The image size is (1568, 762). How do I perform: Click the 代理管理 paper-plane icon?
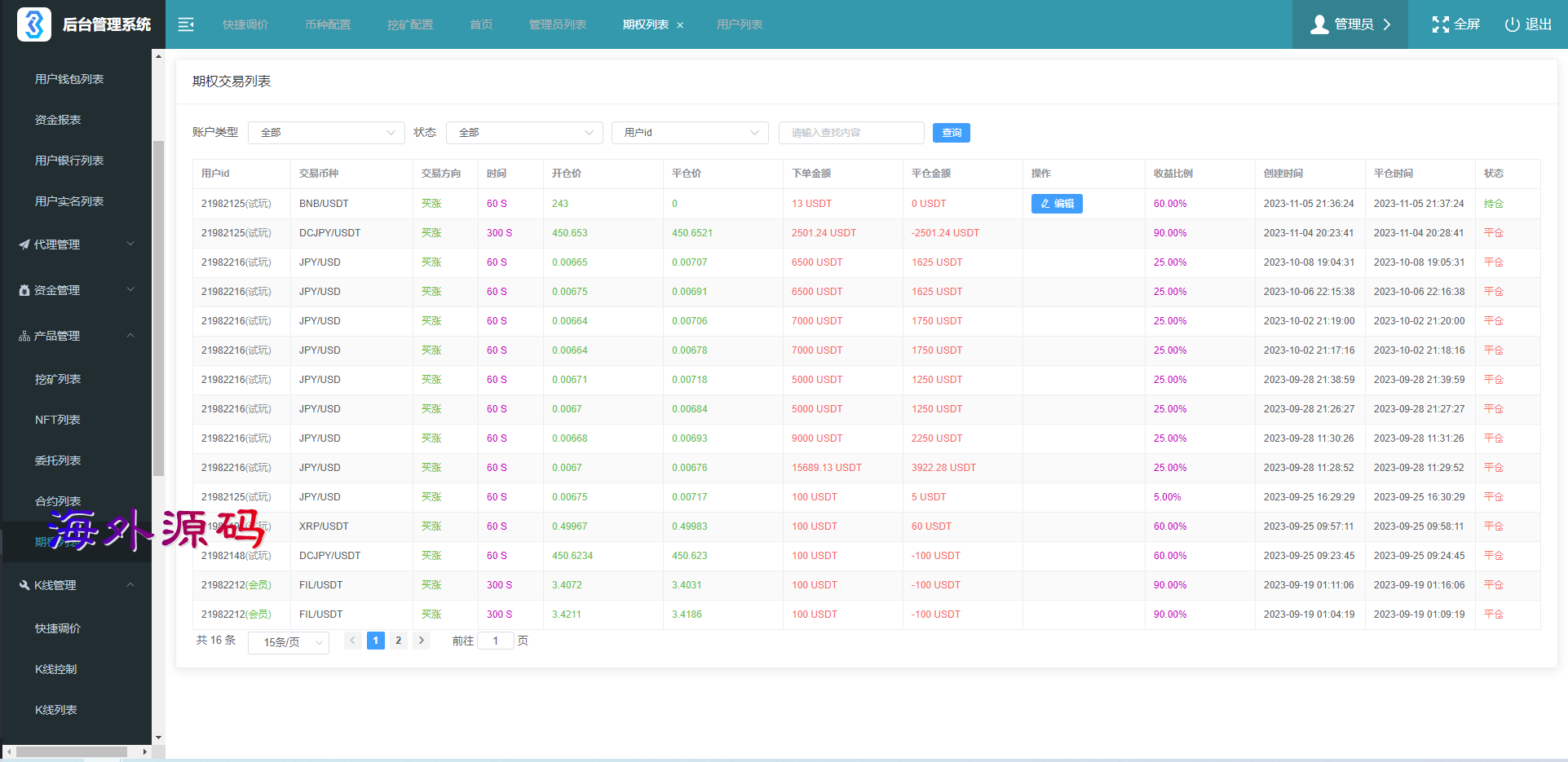(24, 244)
